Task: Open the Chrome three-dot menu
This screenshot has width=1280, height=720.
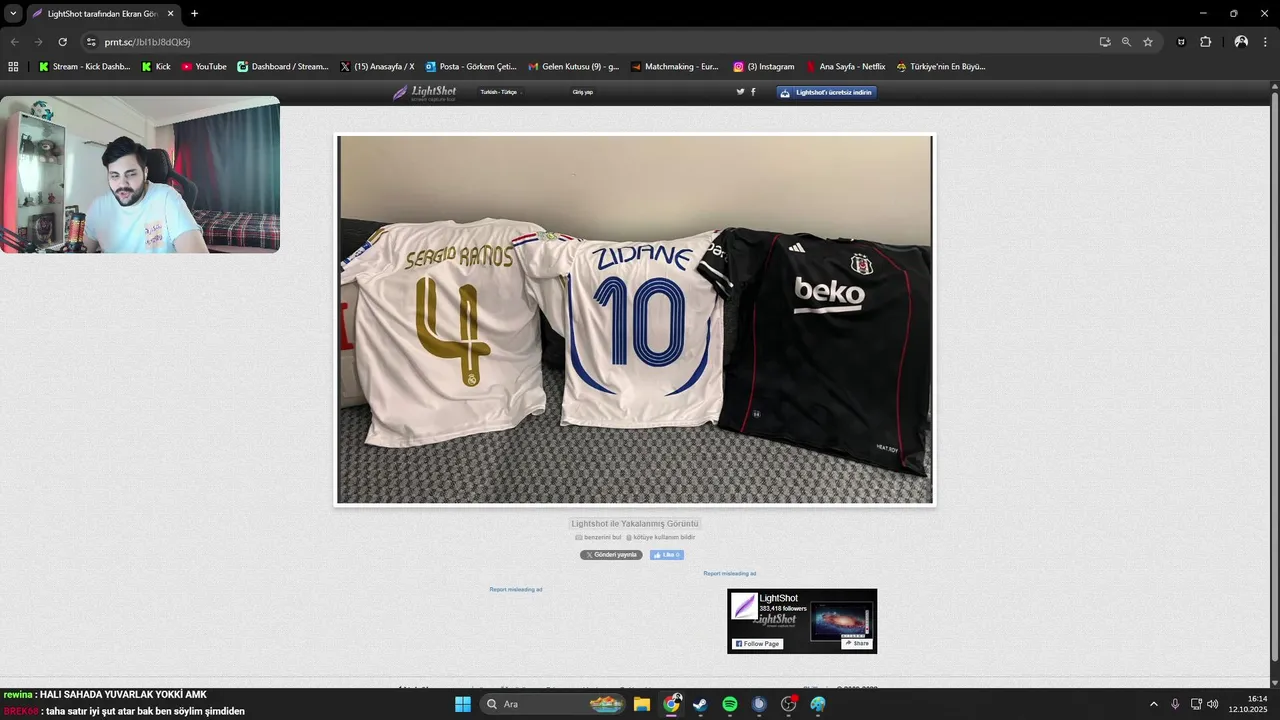Action: [1265, 42]
